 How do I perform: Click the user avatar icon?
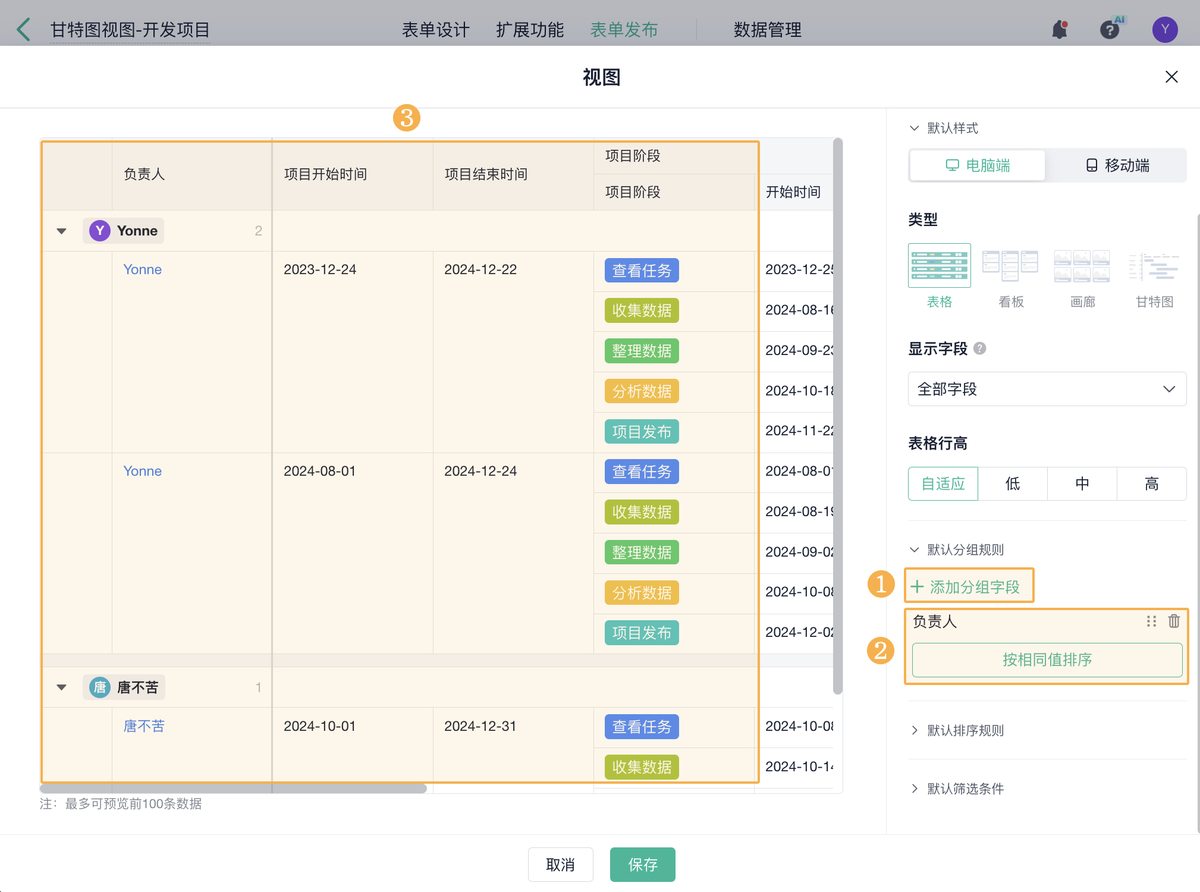pos(1165,30)
